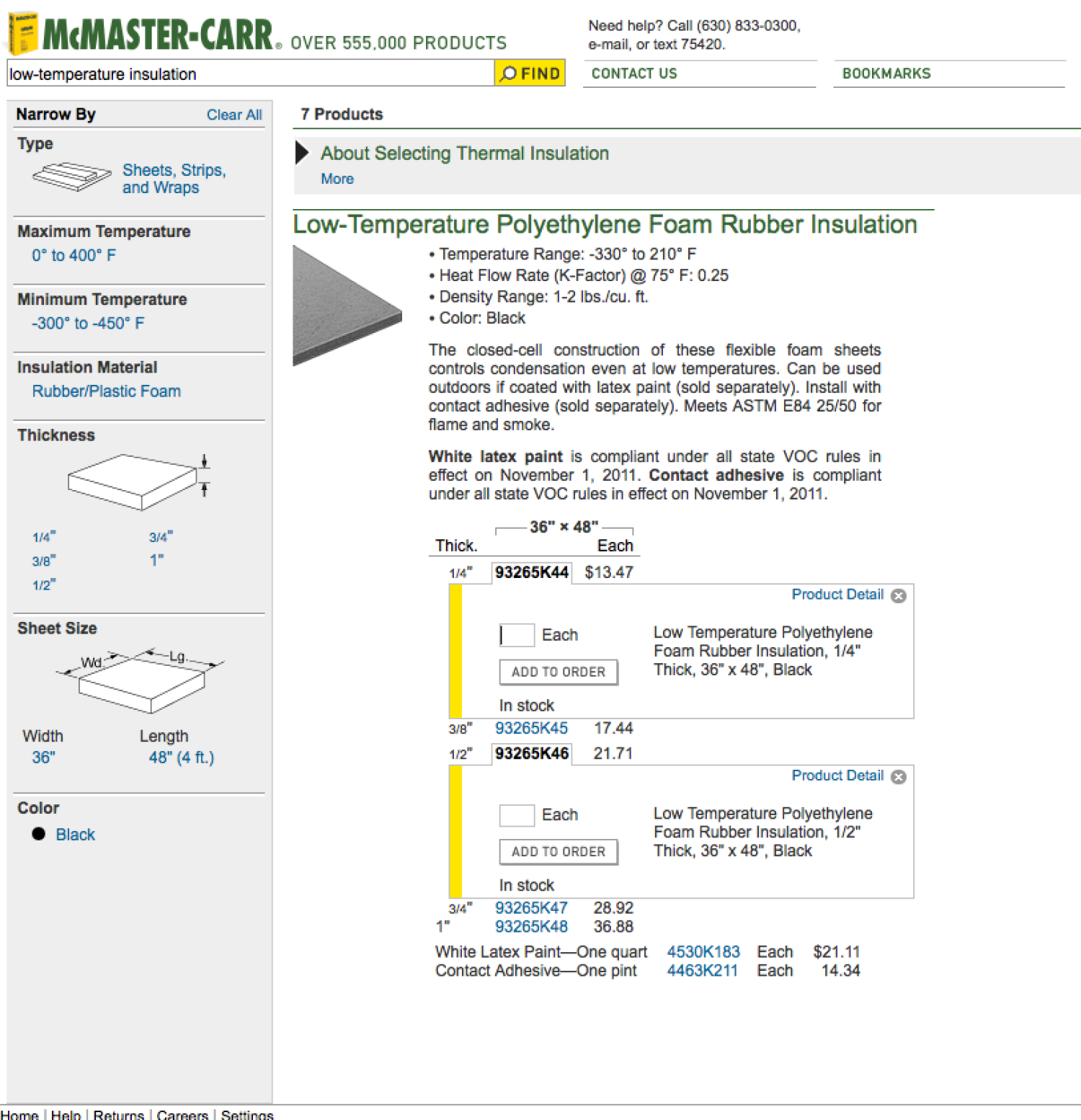
Task: Open white latex paint part 4530K183
Action: [703, 952]
